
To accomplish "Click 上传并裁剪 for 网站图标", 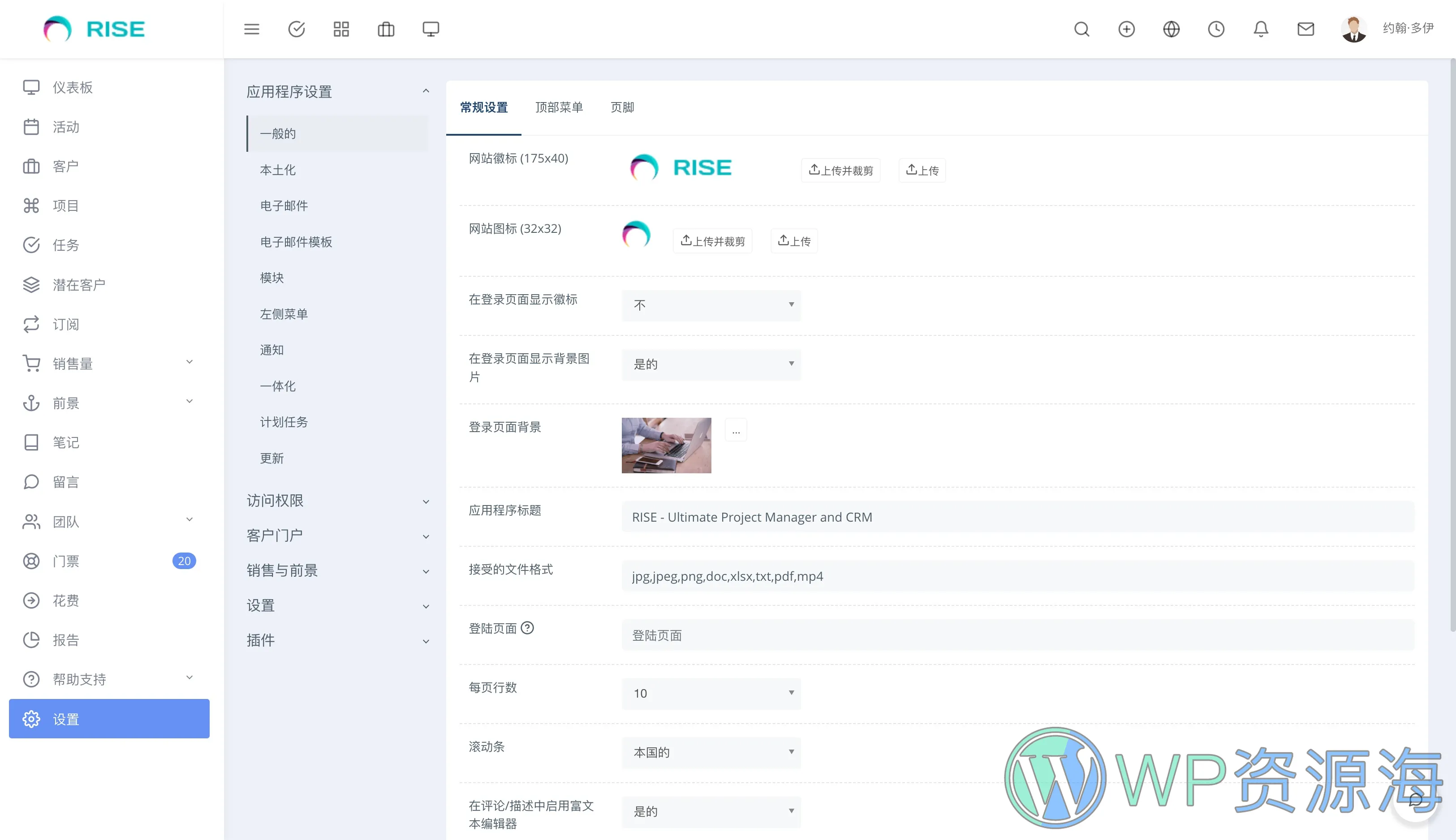I will [713, 240].
